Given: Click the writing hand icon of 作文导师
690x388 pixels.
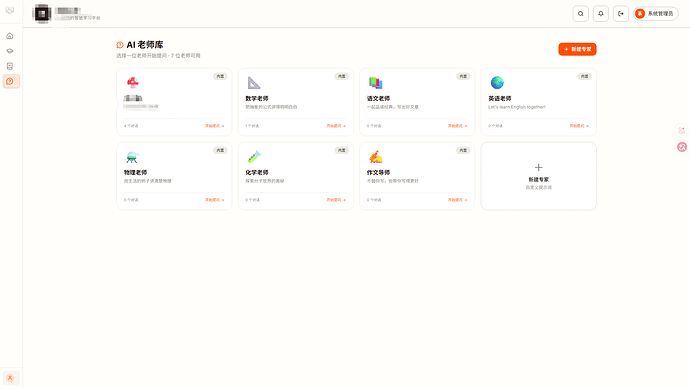Looking at the screenshot, I should [x=375, y=157].
